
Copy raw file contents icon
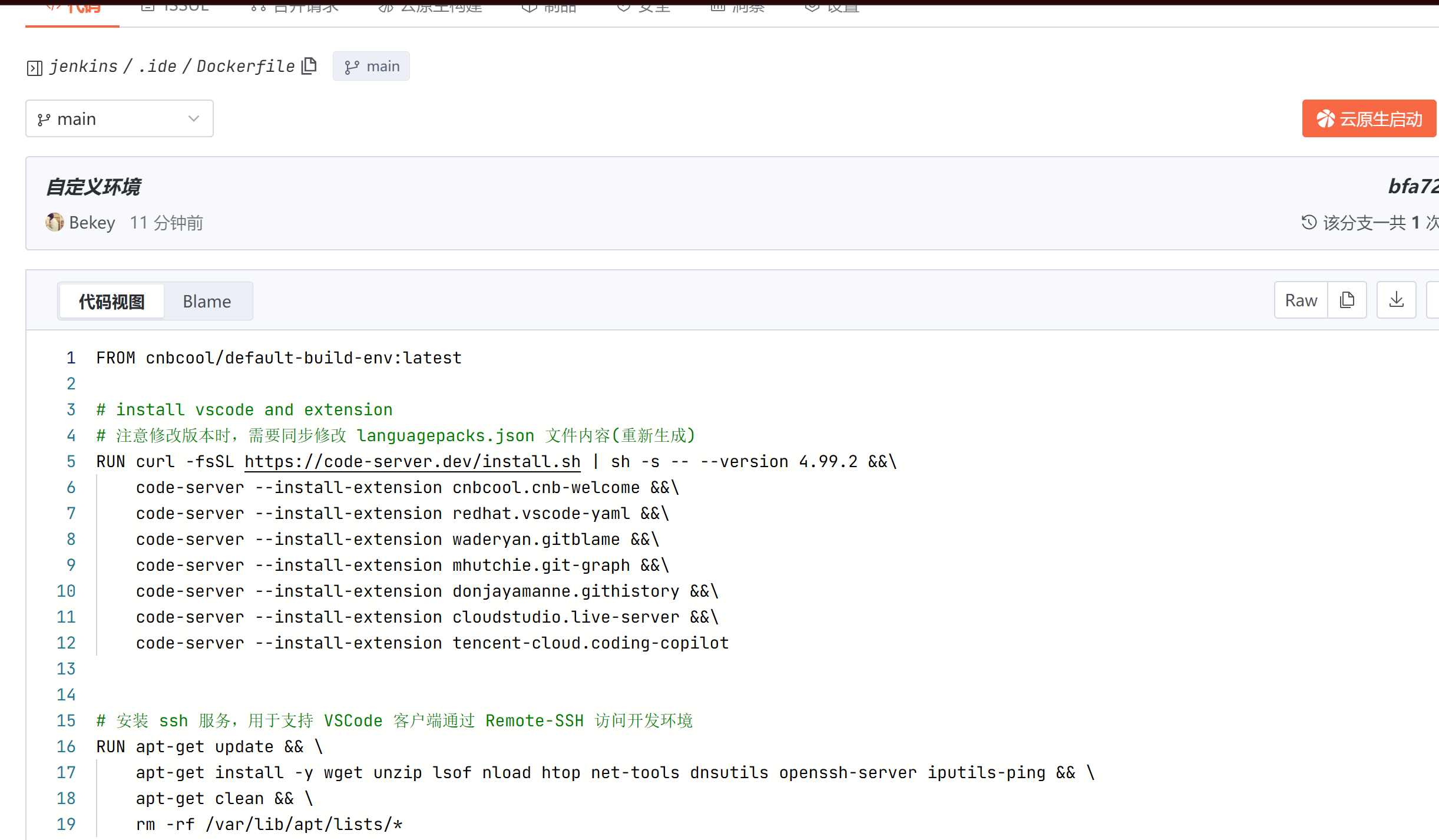point(1347,300)
